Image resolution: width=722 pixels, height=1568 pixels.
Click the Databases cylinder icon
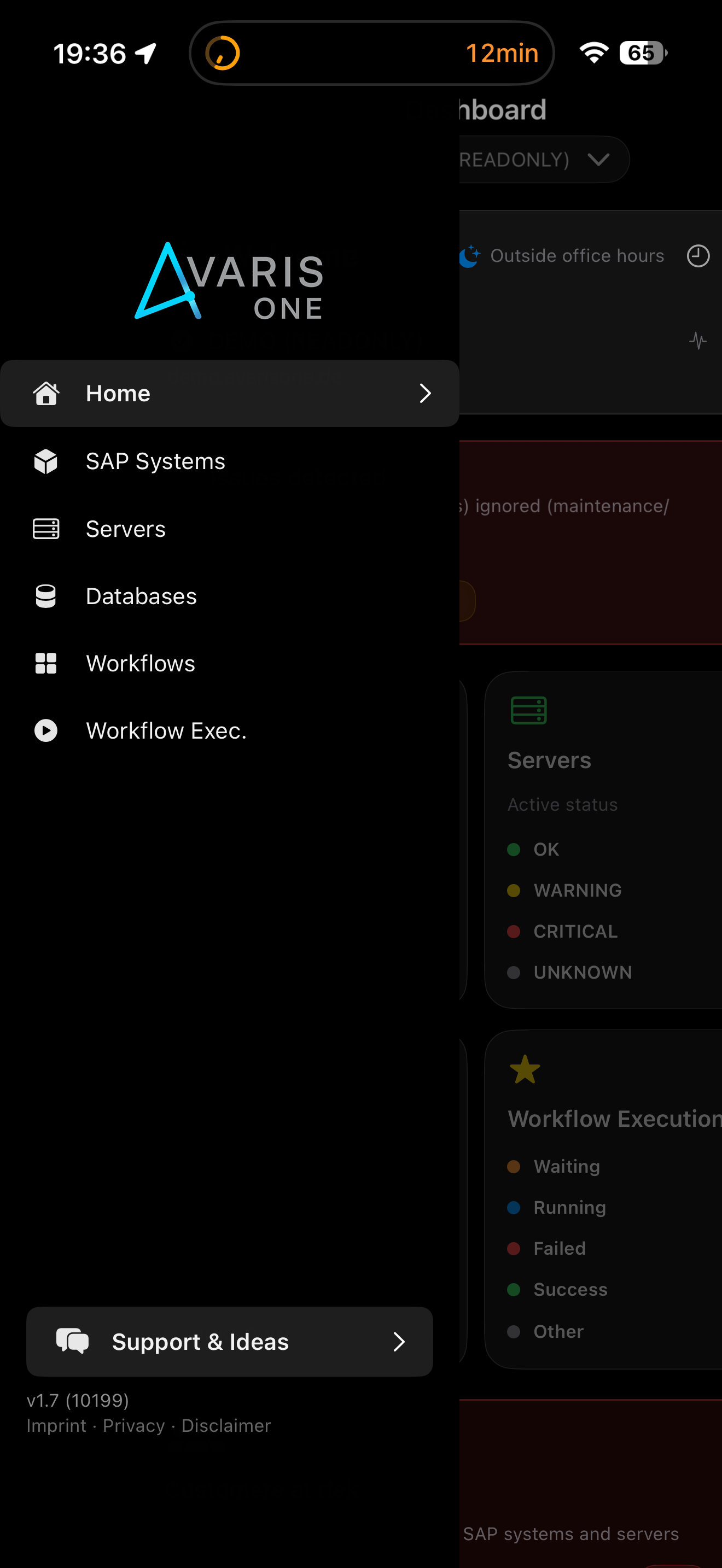coord(45,596)
